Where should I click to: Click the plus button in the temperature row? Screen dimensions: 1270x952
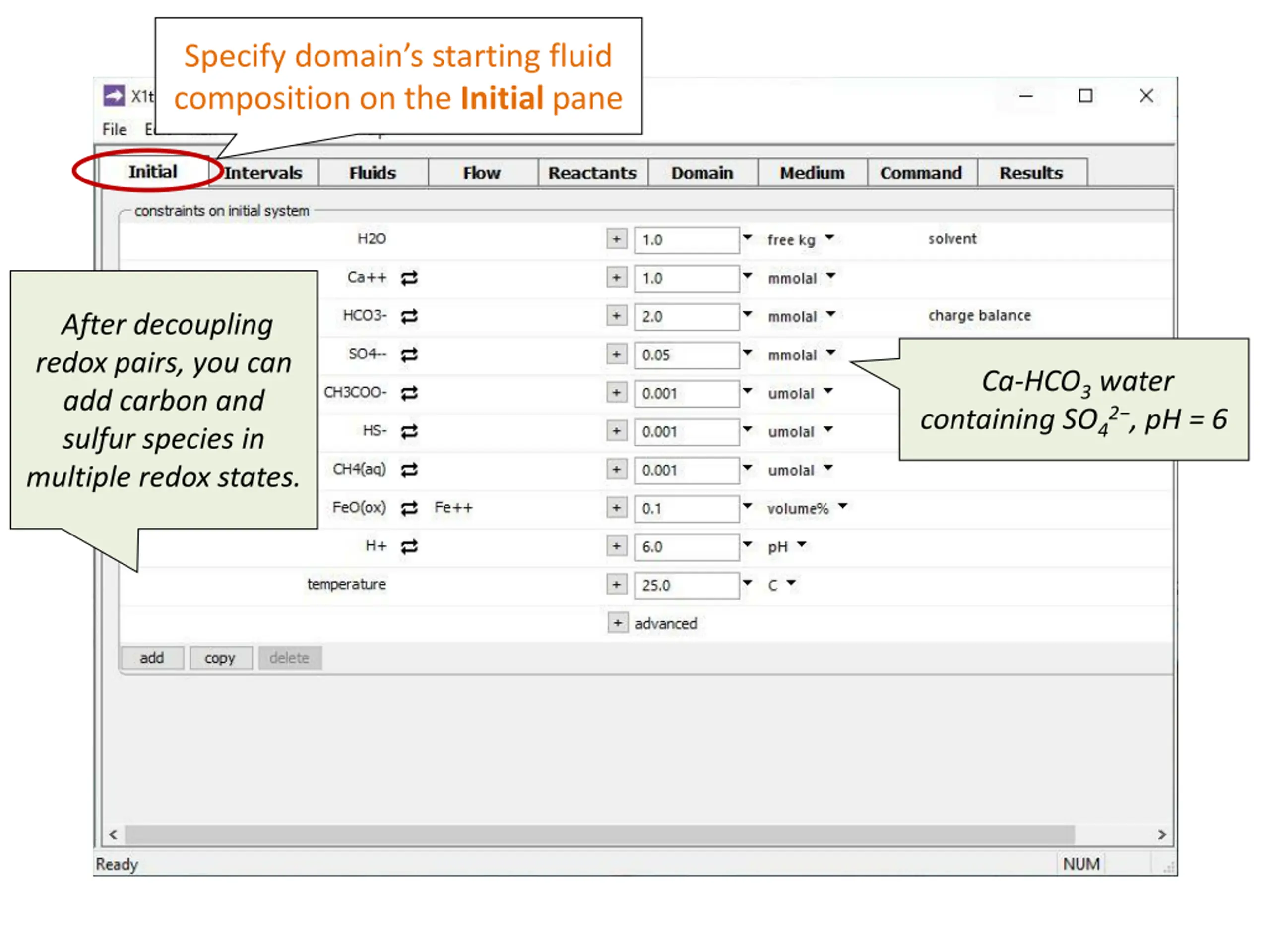point(617,585)
